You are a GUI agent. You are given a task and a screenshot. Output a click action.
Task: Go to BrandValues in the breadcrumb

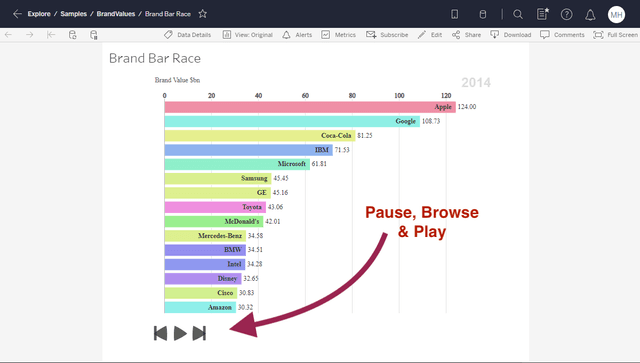point(116,14)
